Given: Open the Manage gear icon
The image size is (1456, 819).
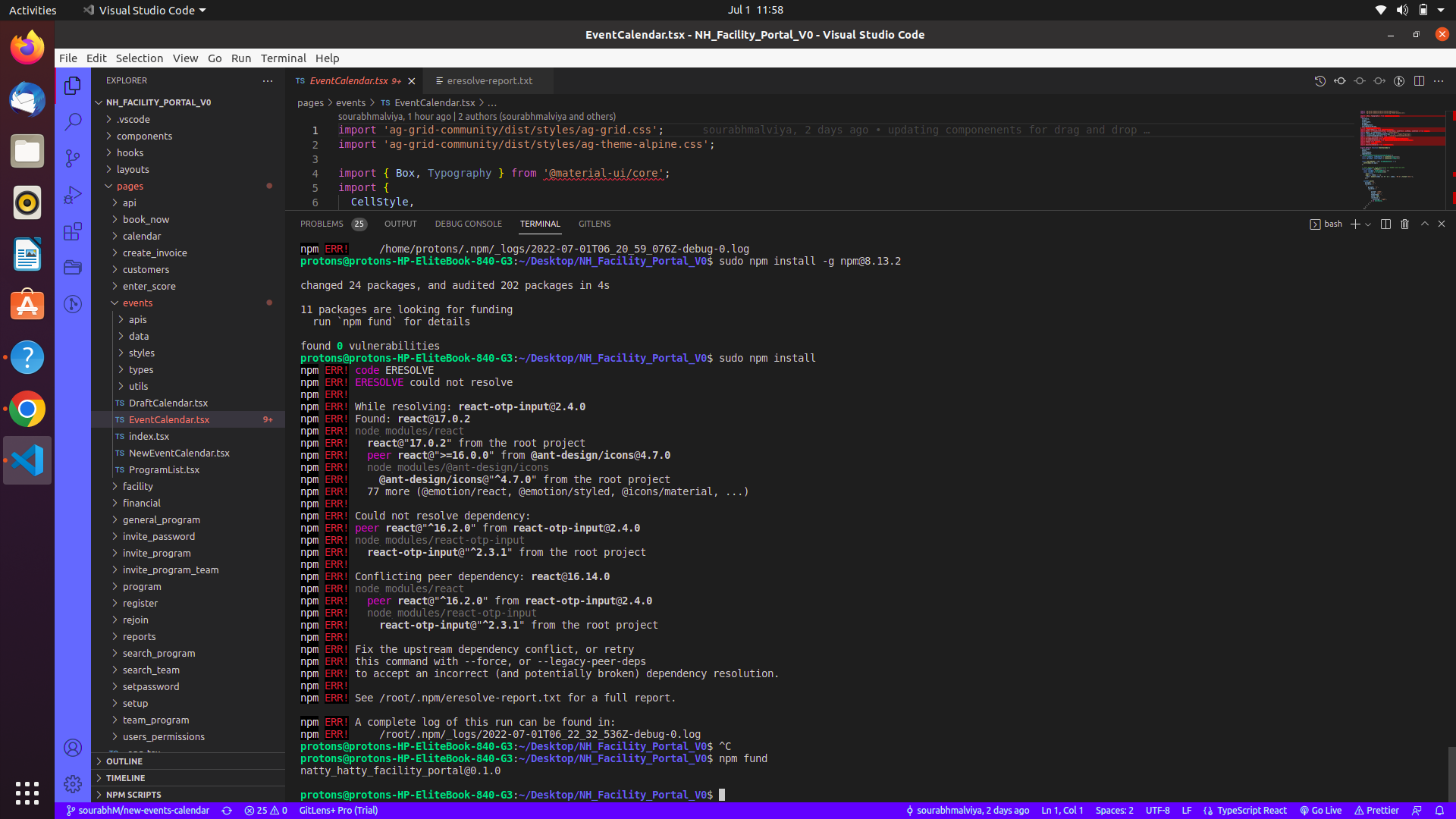Looking at the screenshot, I should pos(73,783).
